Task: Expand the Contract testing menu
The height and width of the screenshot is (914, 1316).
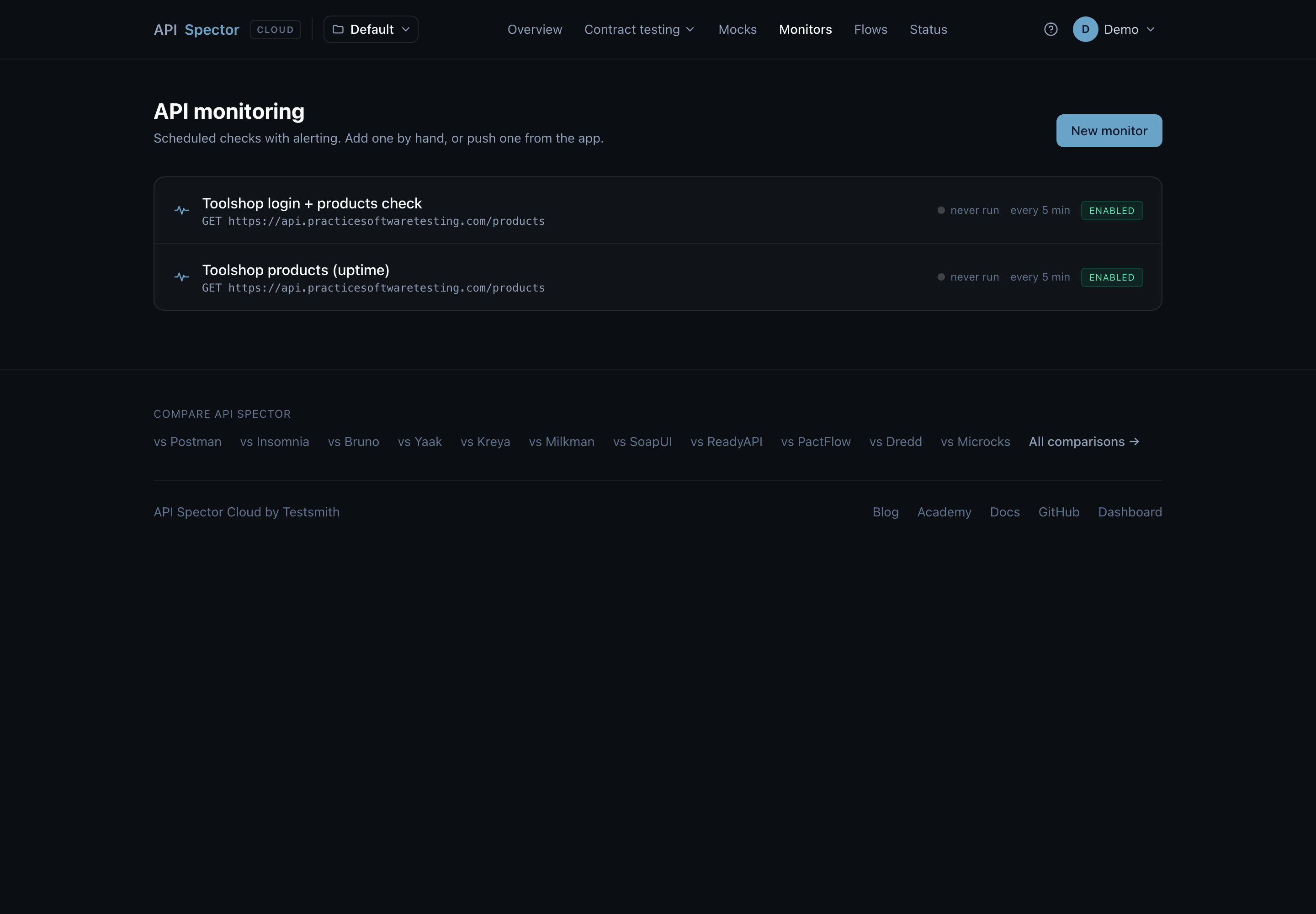Action: tap(639, 29)
